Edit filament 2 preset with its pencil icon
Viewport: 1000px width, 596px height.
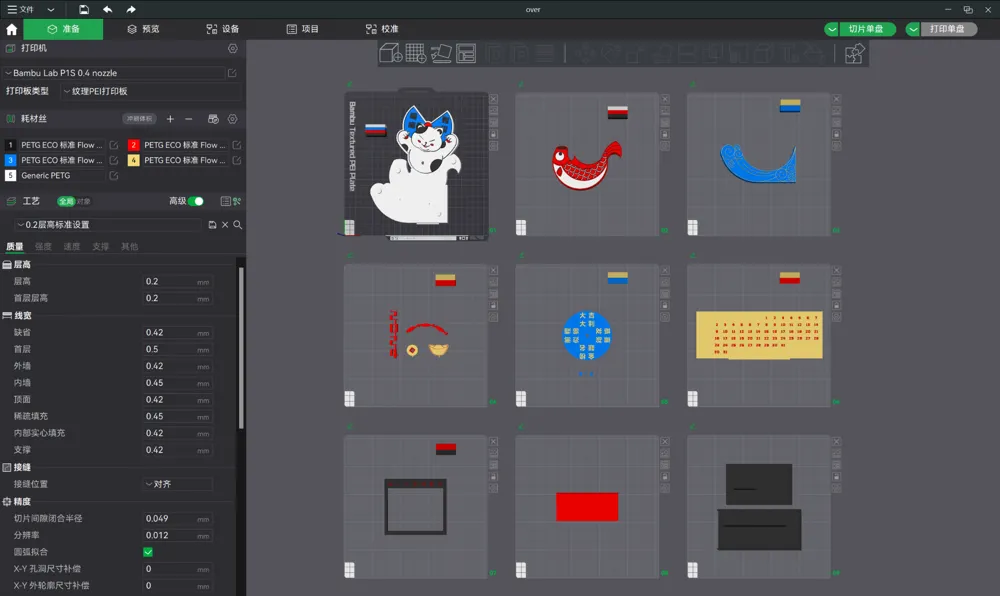[x=237, y=145]
